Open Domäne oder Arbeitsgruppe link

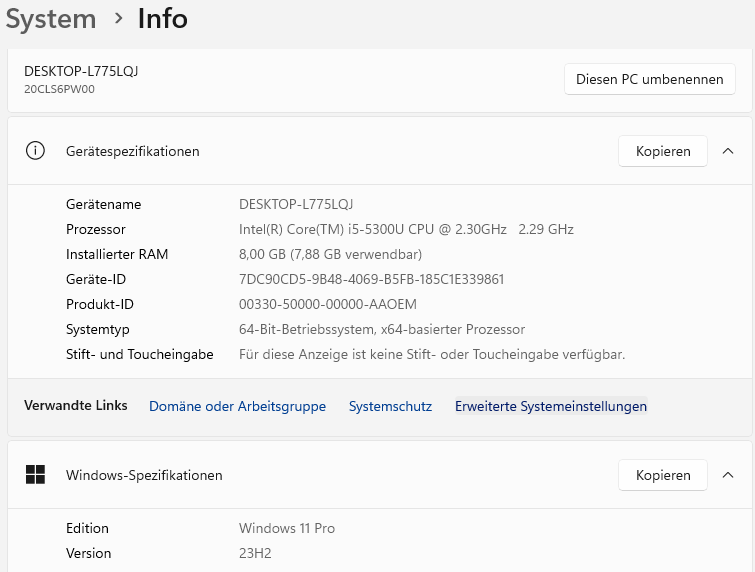point(237,406)
